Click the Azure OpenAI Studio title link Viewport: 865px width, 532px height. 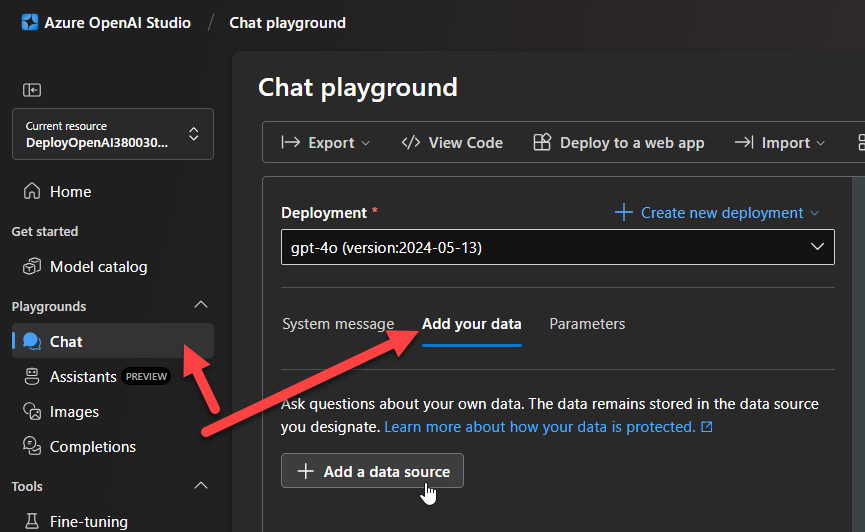(118, 23)
